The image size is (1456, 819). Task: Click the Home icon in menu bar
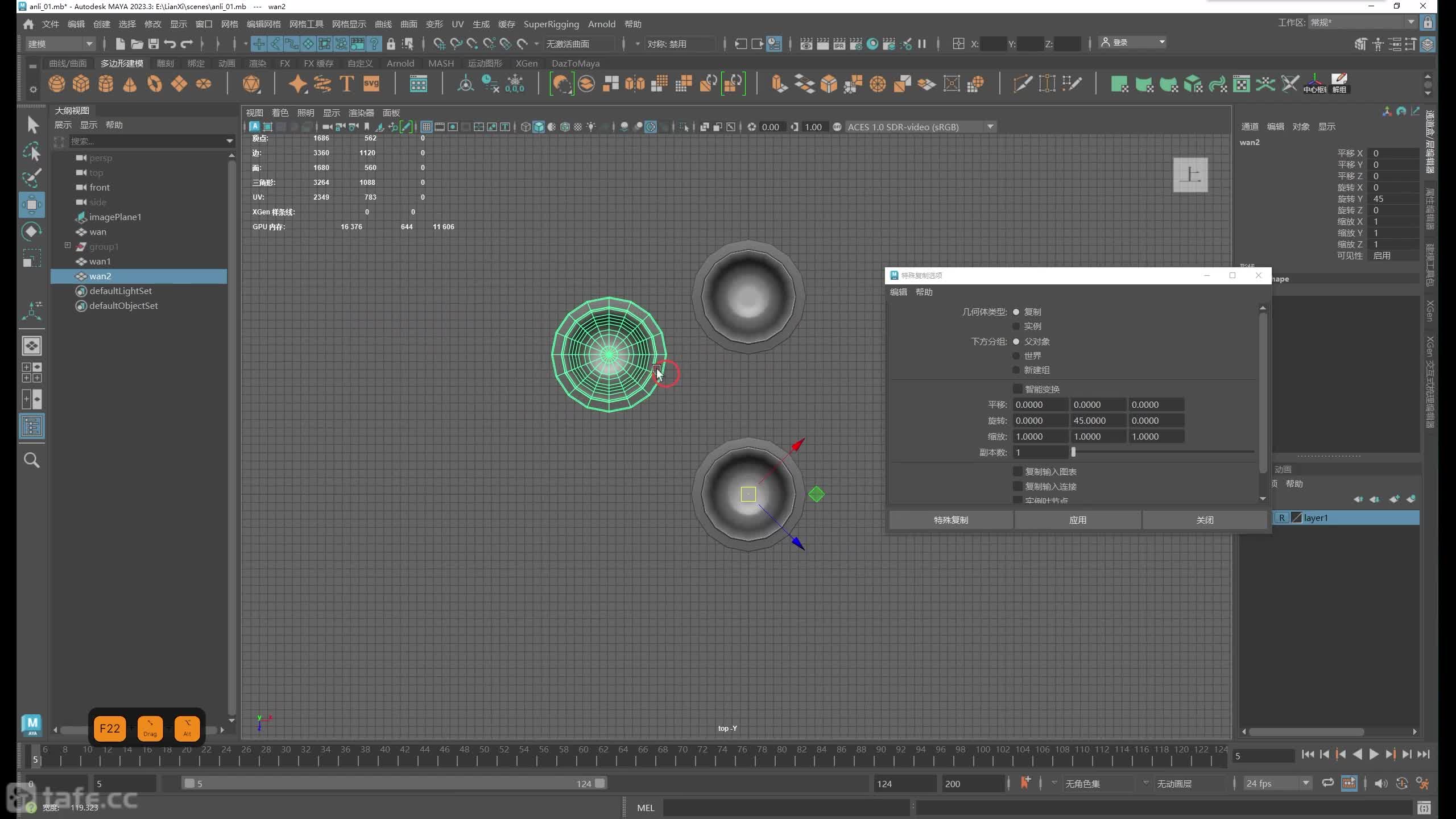pyautogui.click(x=28, y=24)
